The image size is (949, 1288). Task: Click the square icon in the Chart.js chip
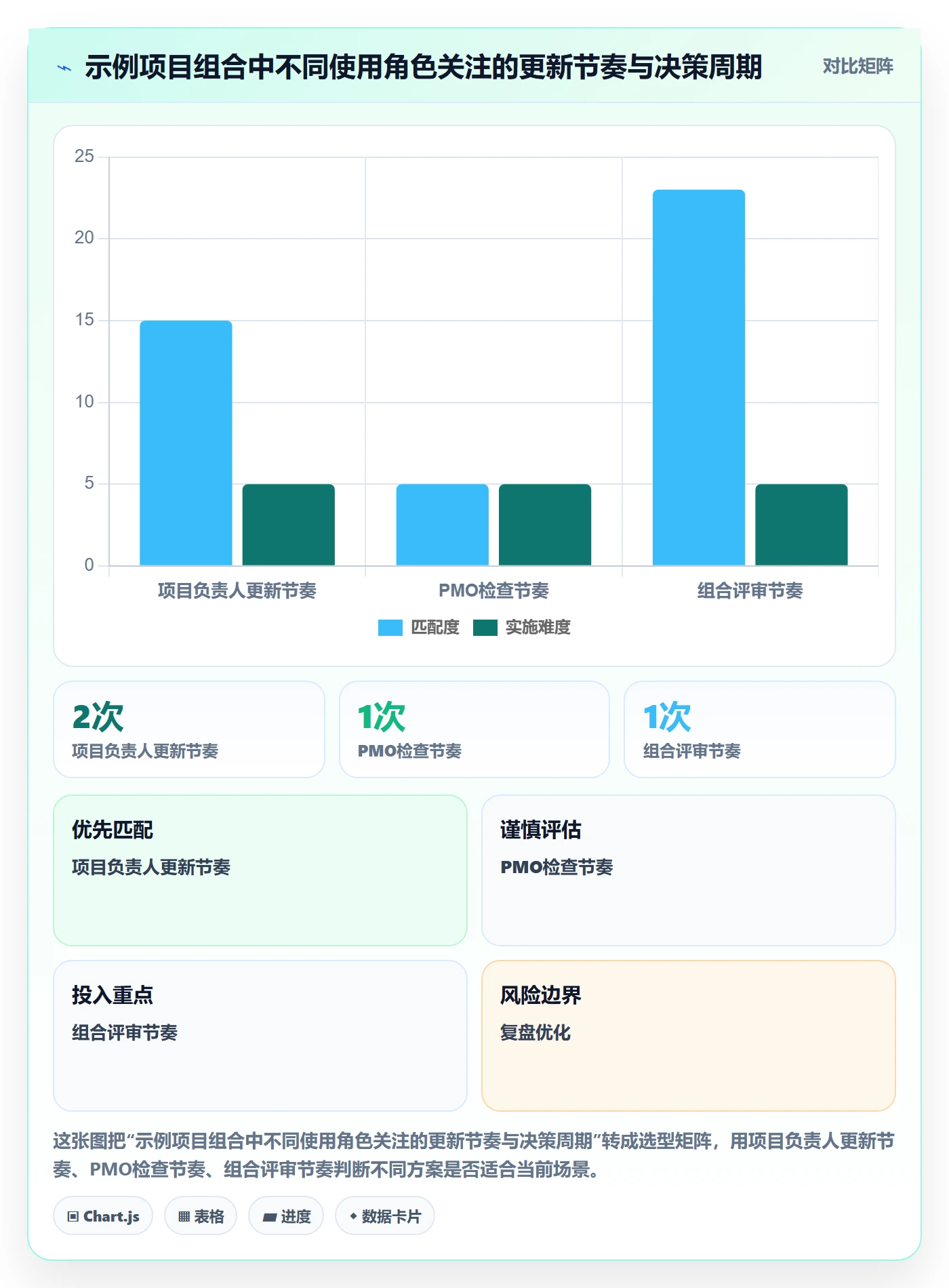click(x=73, y=1217)
